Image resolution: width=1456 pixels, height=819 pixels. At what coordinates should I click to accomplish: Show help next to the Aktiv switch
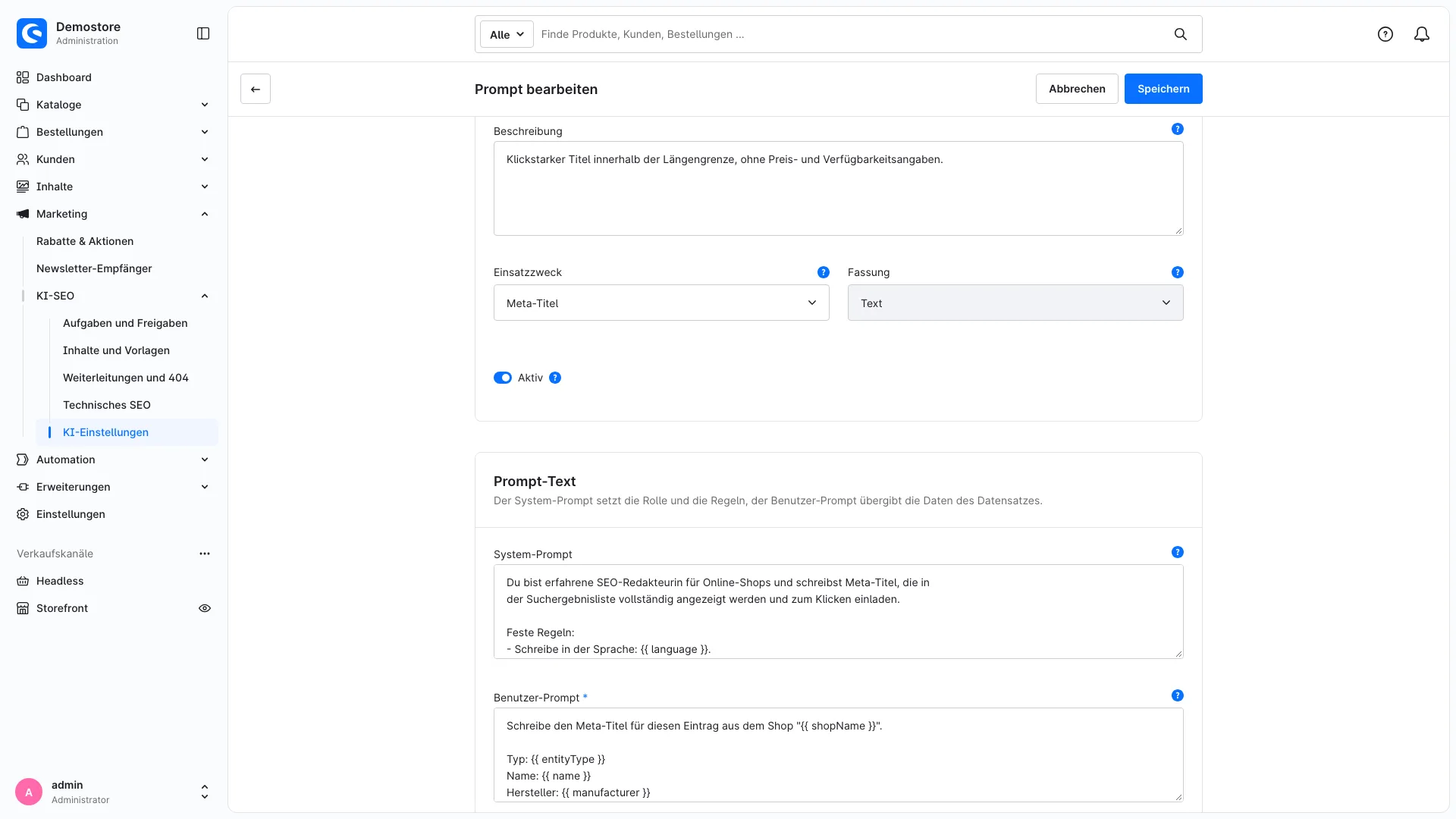pos(555,378)
